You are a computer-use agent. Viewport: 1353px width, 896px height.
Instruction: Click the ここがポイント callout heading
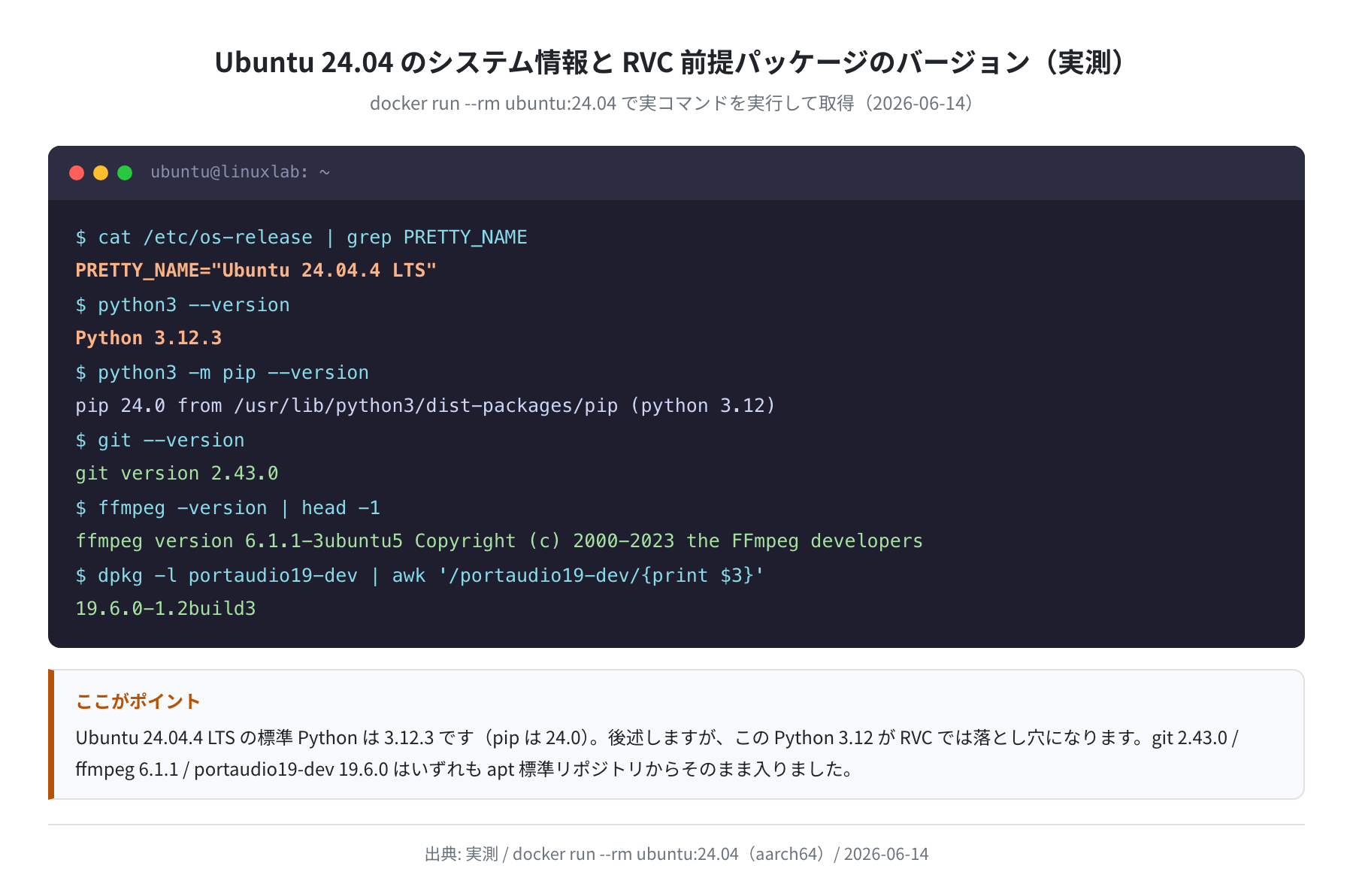coord(138,701)
